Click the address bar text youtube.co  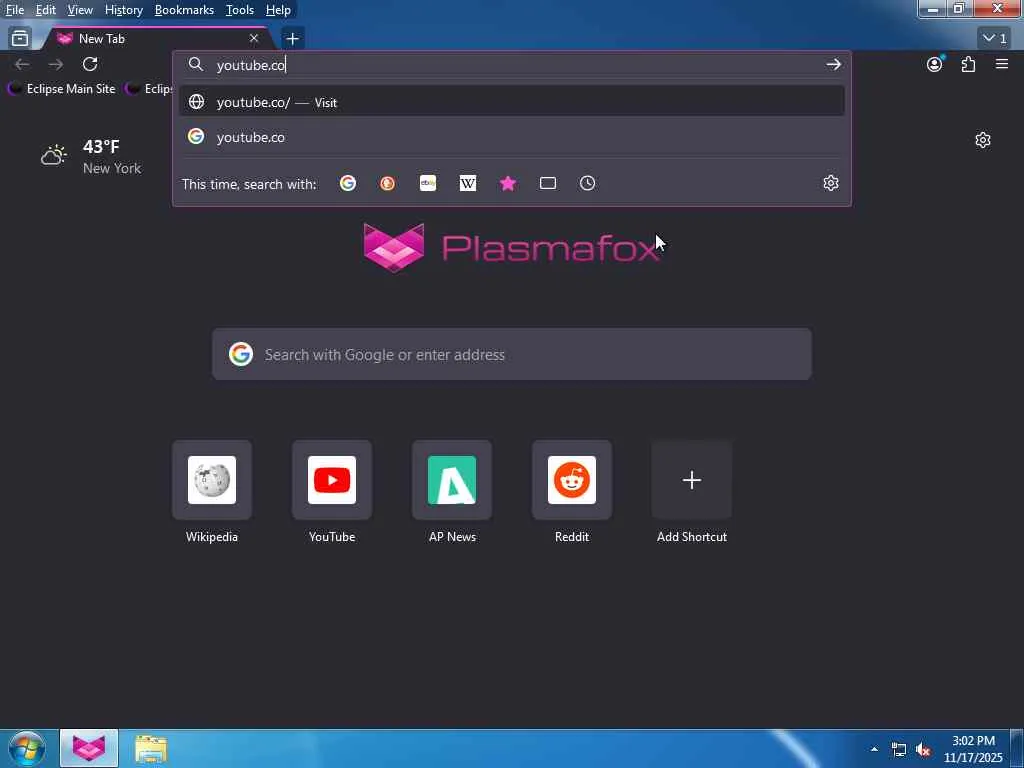pyautogui.click(x=251, y=65)
